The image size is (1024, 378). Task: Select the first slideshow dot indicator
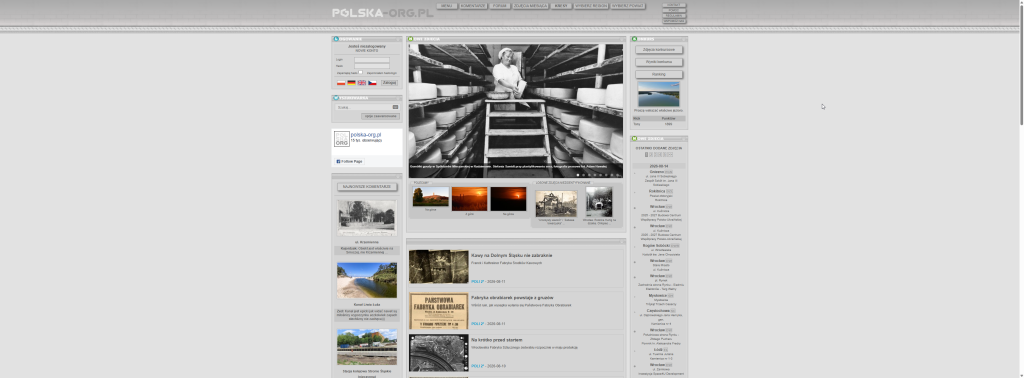578,175
